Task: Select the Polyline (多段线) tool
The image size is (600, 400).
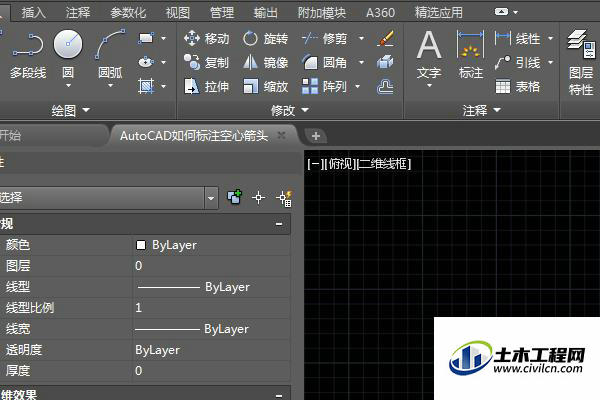Action: point(28,56)
